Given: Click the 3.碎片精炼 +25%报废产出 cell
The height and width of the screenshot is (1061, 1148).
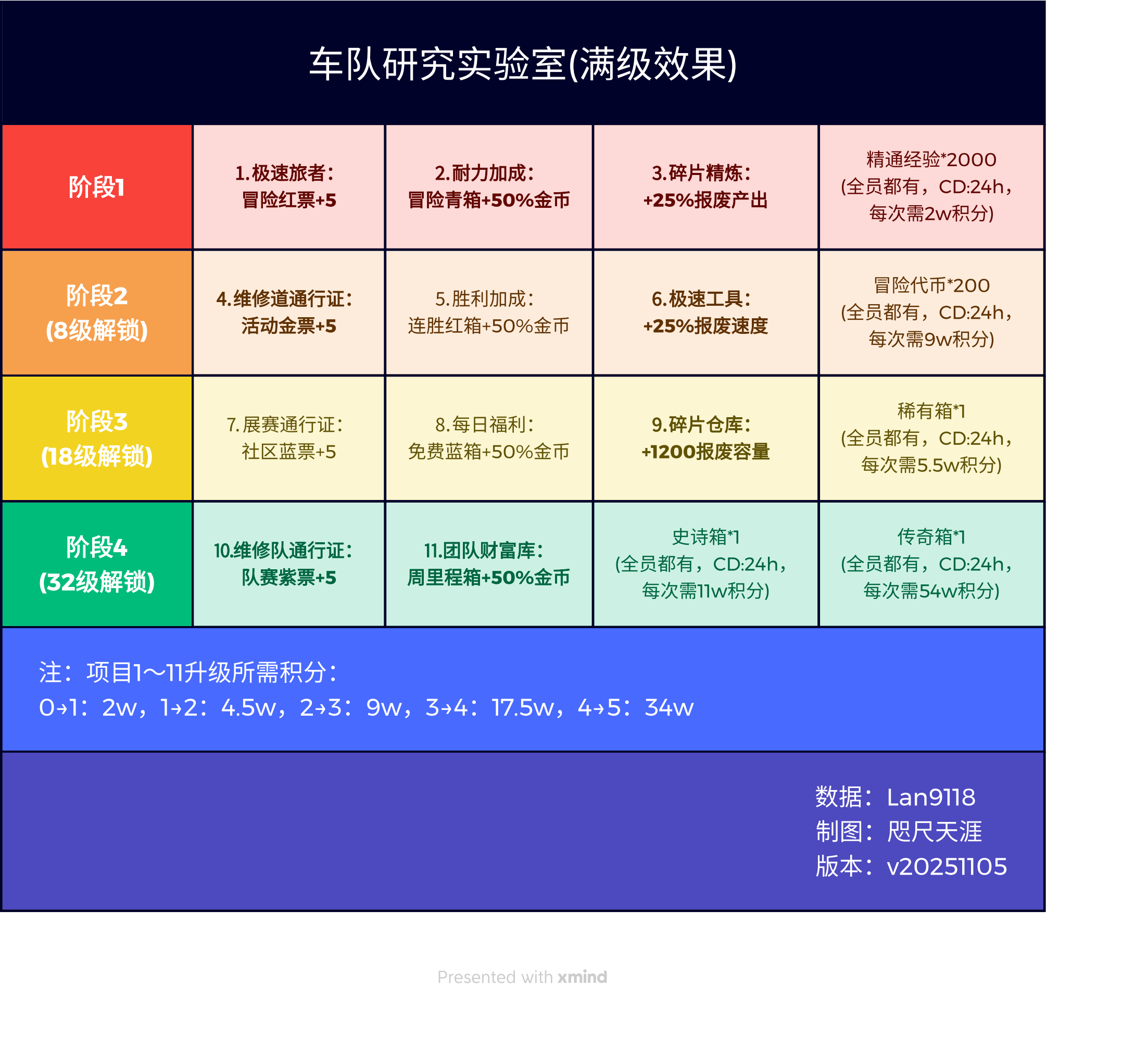Looking at the screenshot, I should pos(705,187).
